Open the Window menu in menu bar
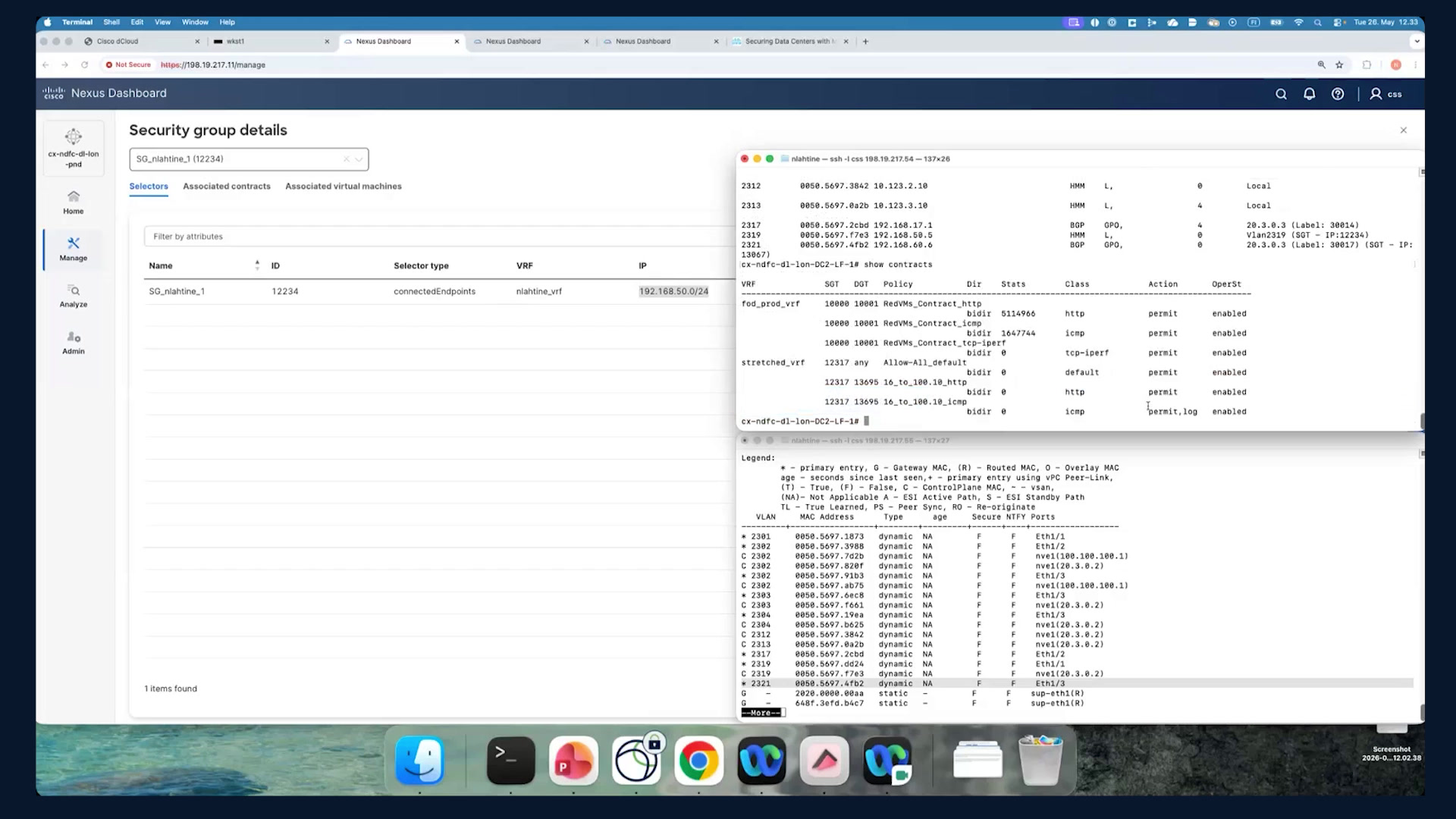 tap(195, 22)
